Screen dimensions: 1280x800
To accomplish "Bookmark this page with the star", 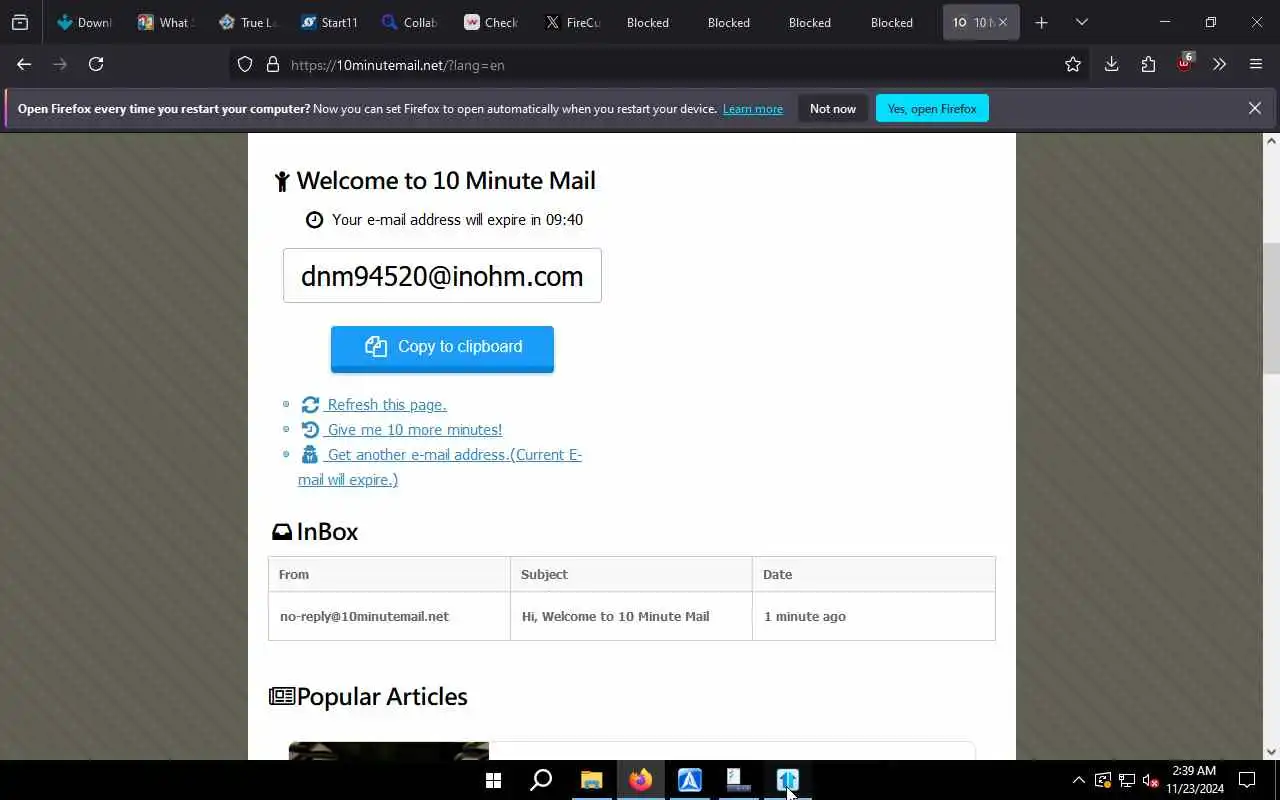I will click(x=1073, y=65).
